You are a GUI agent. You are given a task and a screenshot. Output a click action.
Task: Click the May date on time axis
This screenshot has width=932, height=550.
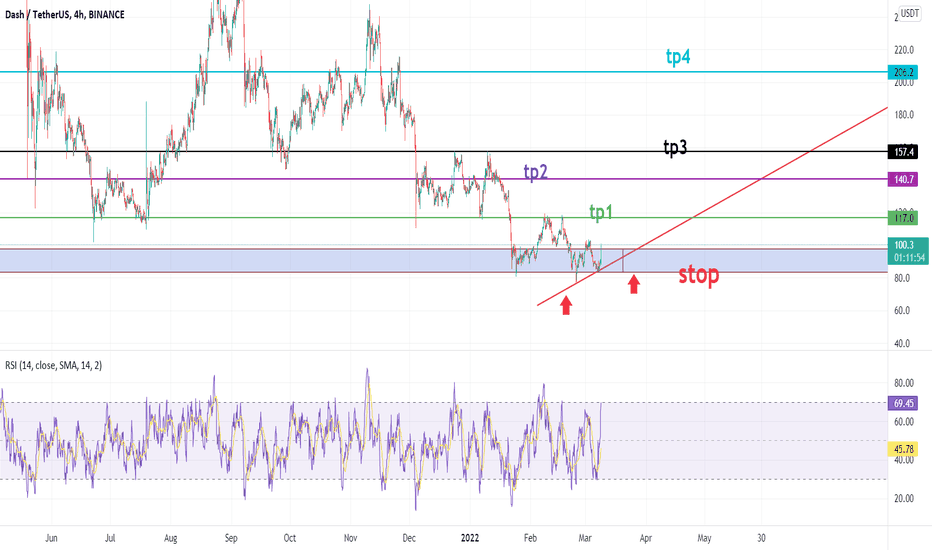(704, 538)
